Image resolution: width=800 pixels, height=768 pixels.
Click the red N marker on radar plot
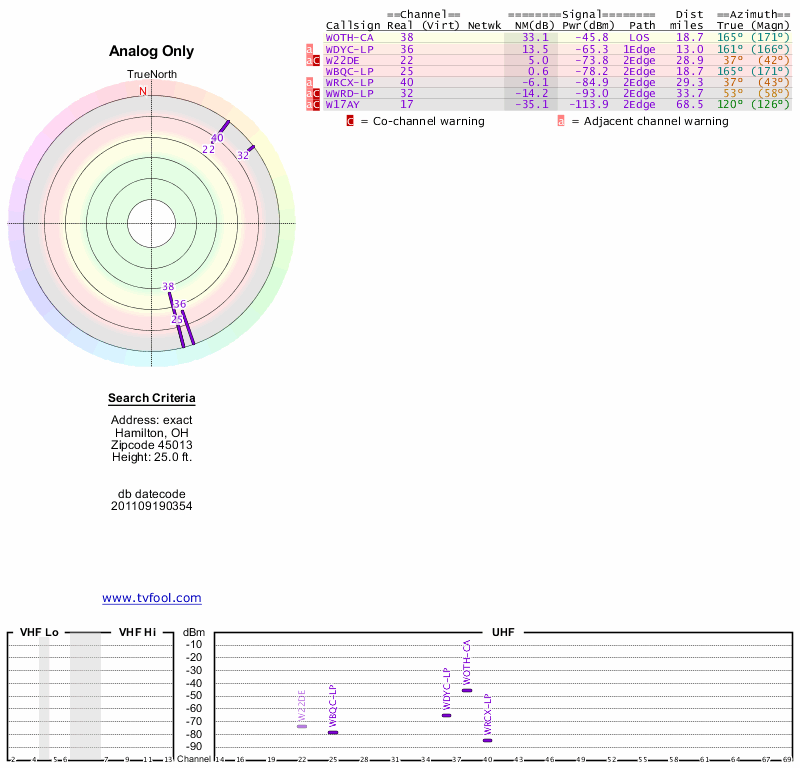tap(142, 91)
